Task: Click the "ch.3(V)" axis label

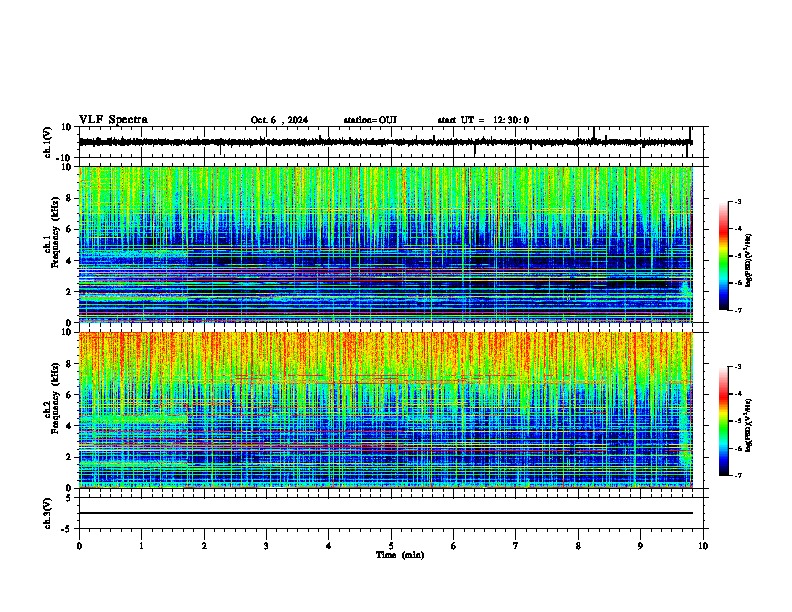Action: click(47, 513)
